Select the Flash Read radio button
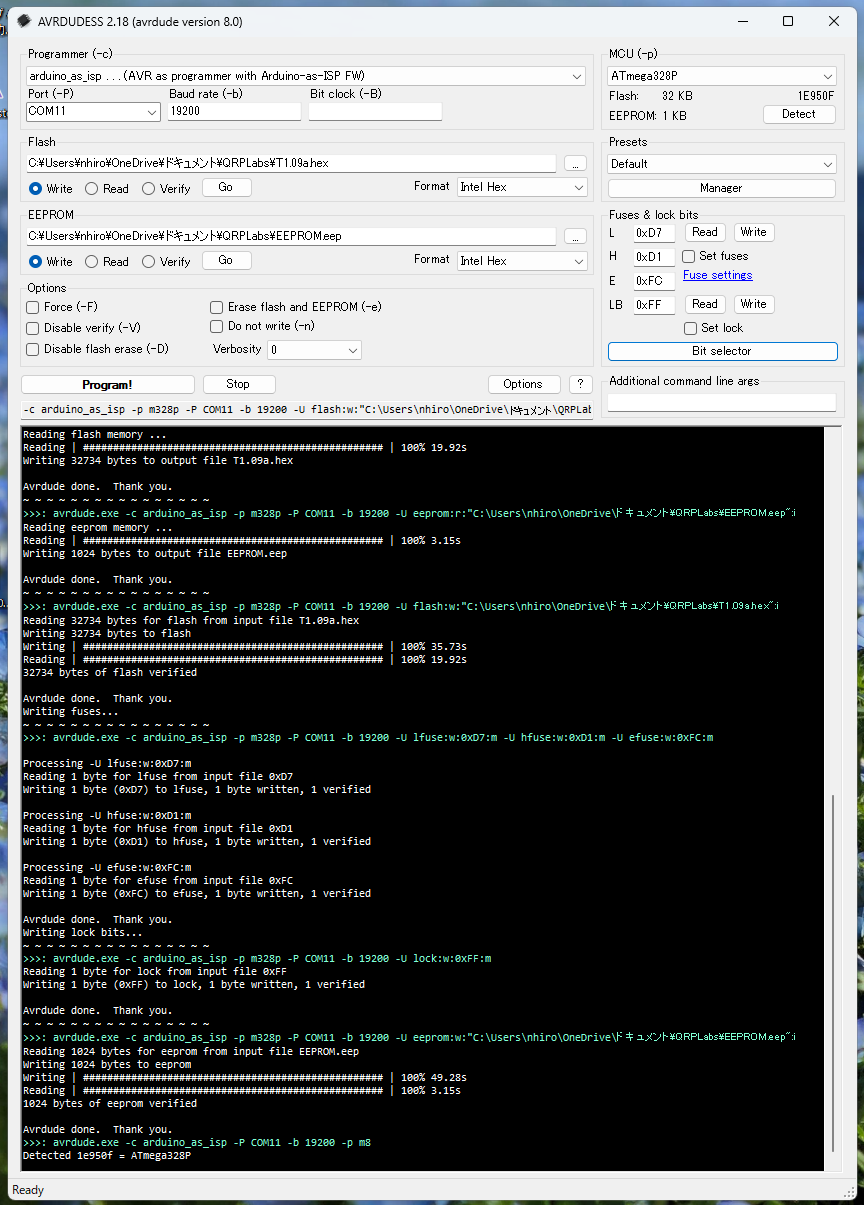Image resolution: width=864 pixels, height=1205 pixels. tap(92, 188)
